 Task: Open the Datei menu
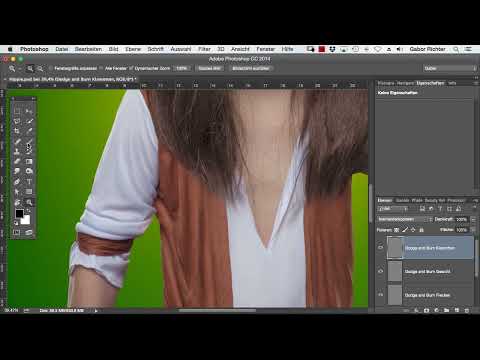(62, 49)
